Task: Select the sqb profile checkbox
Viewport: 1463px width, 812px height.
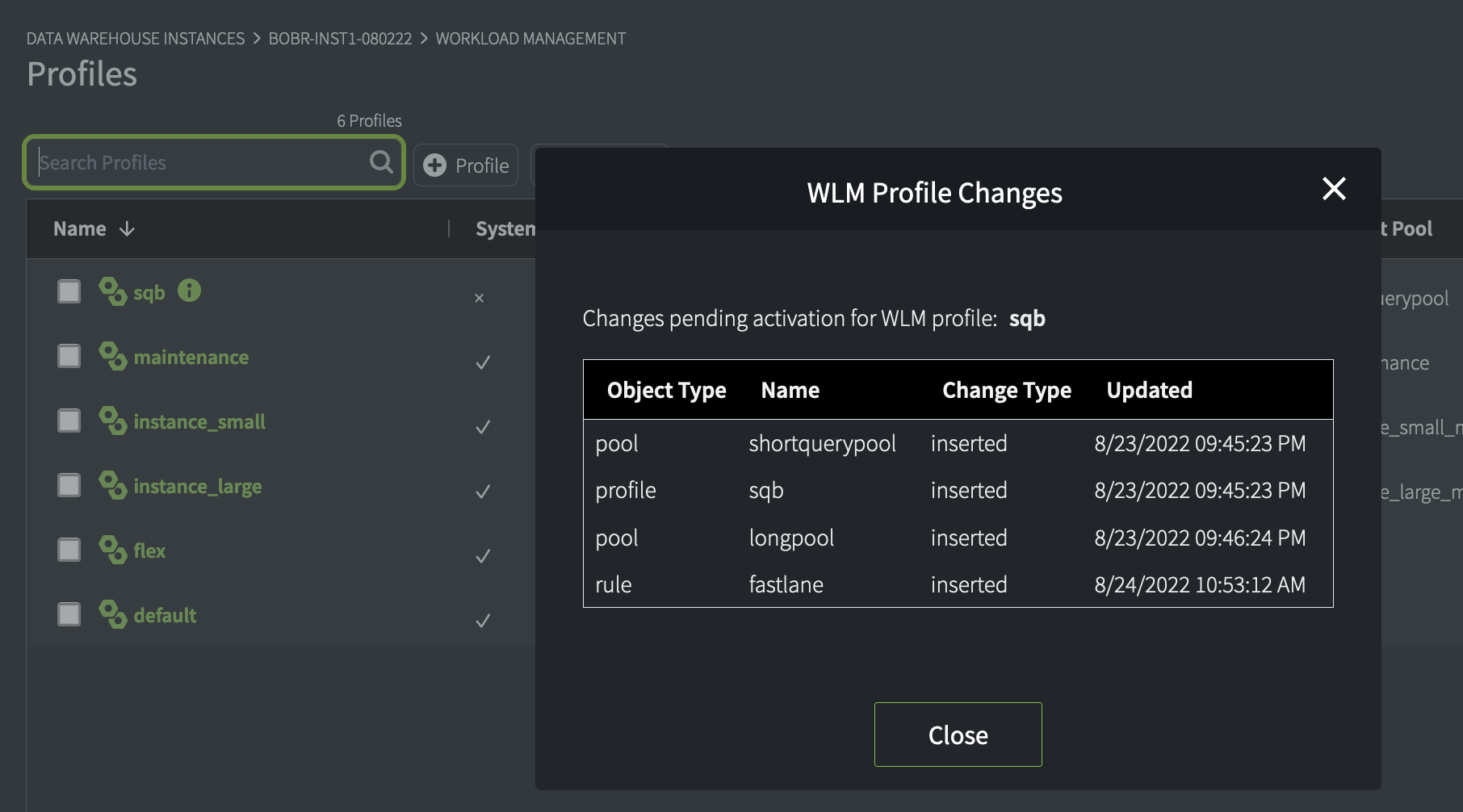Action: 69,291
